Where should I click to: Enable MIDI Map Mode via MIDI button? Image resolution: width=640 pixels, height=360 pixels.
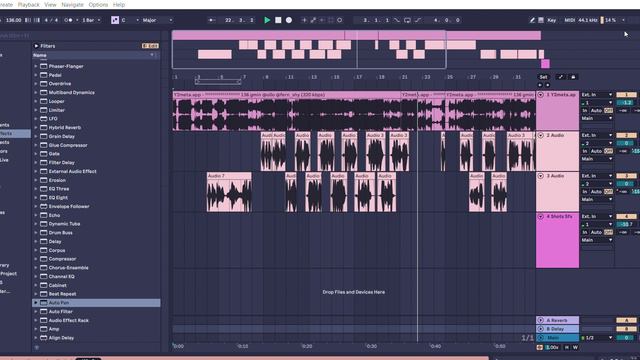pyautogui.click(x=569, y=20)
